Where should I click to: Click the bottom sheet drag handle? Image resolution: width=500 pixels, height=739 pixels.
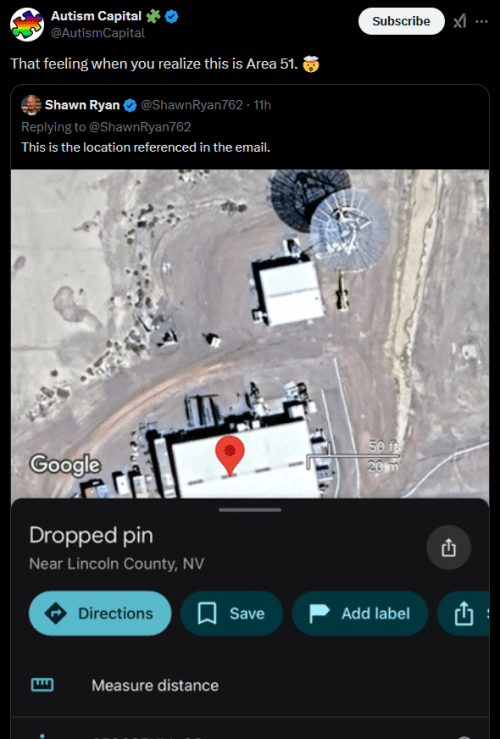pos(250,509)
